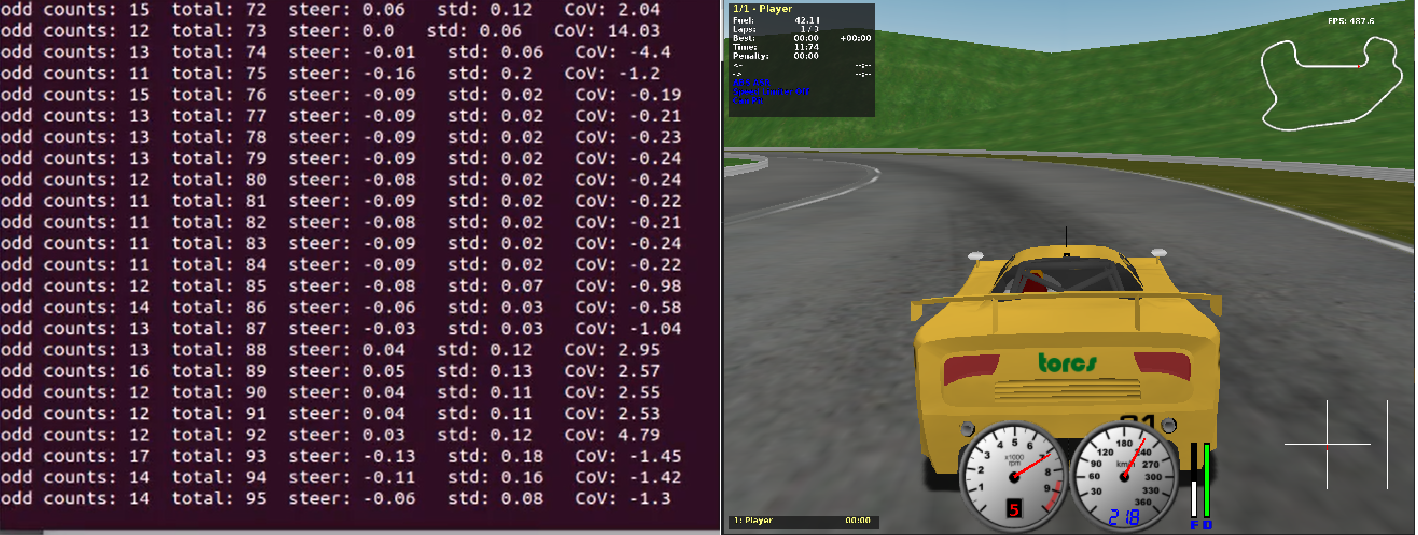
Task: Click 'CoV: -1.3' in the terminal
Action: pos(623,498)
